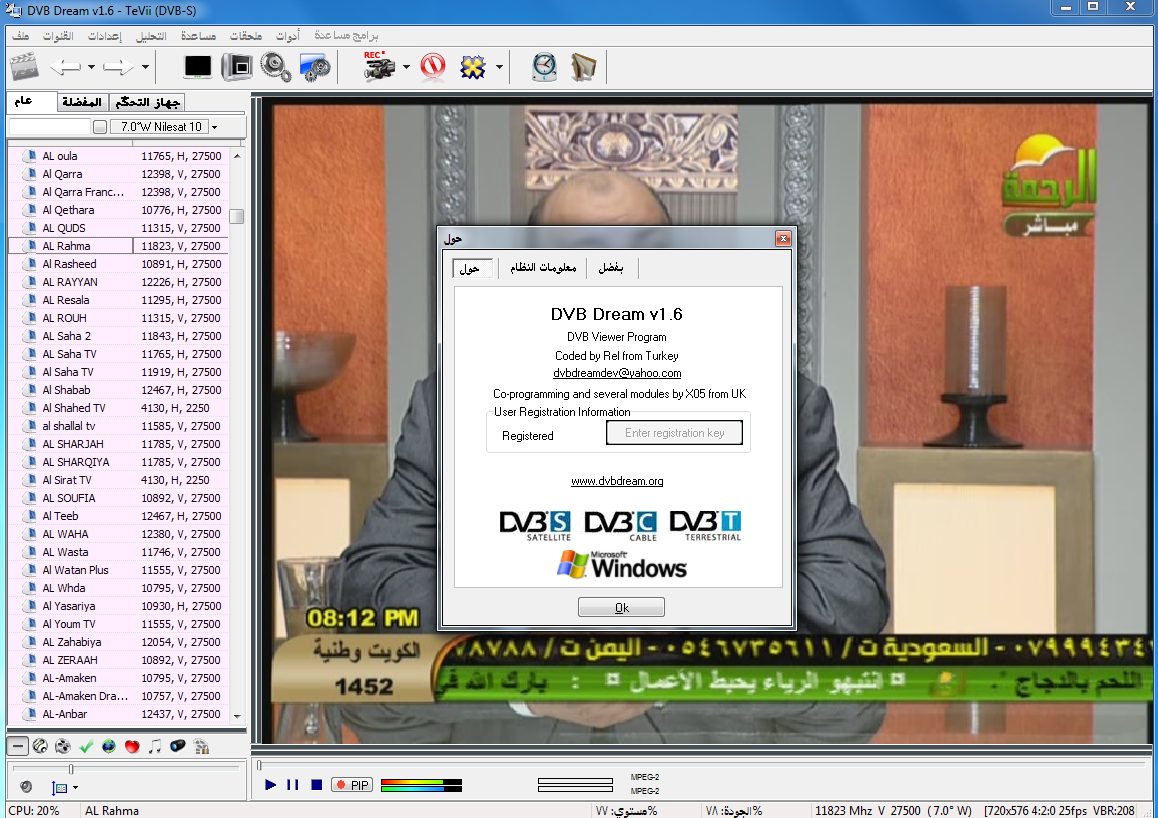Image resolution: width=1158 pixels, height=818 pixels.
Task: Open the REC camera dropdown arrow
Action: point(406,67)
